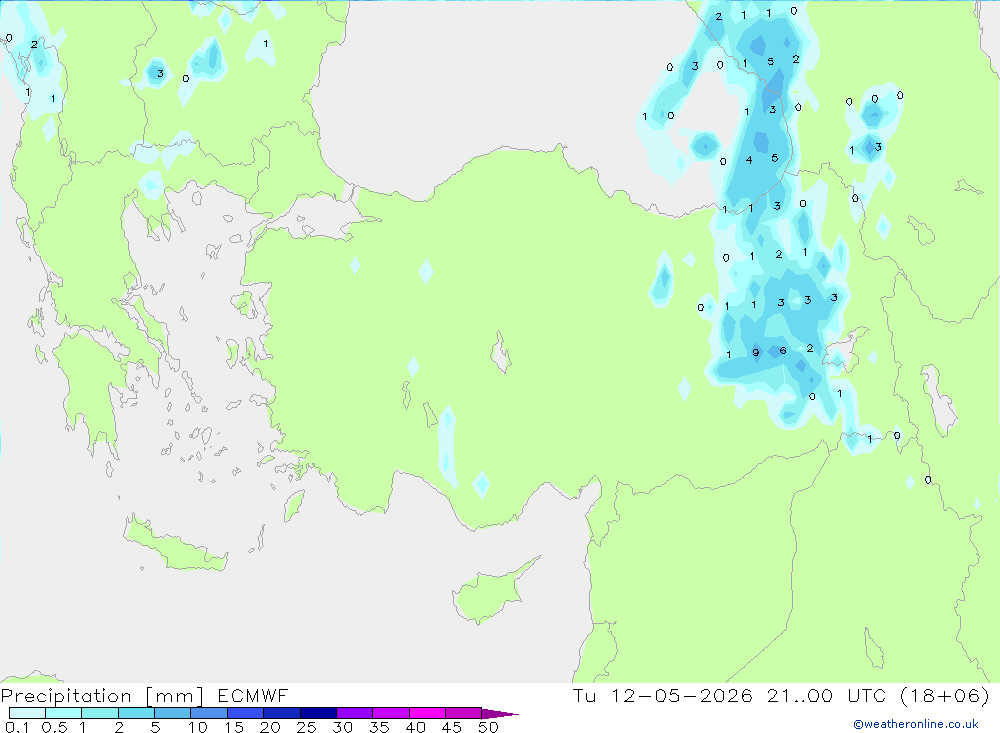Click the legend scale label "0.5"
This screenshot has width=1000, height=733.
click(x=54, y=727)
